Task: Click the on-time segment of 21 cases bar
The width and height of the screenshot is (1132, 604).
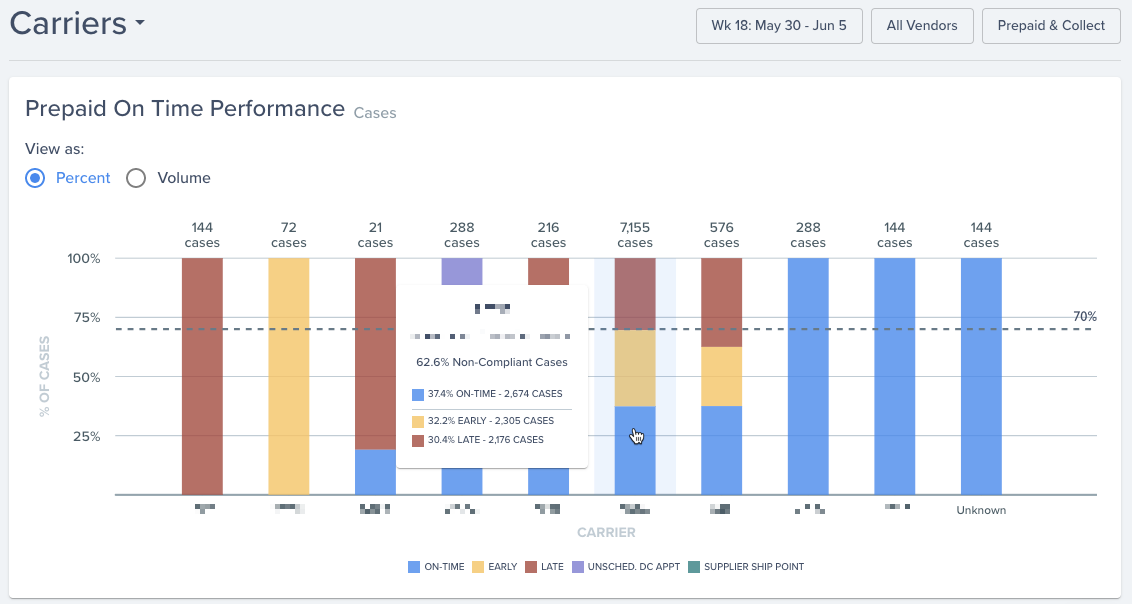Action: point(375,472)
